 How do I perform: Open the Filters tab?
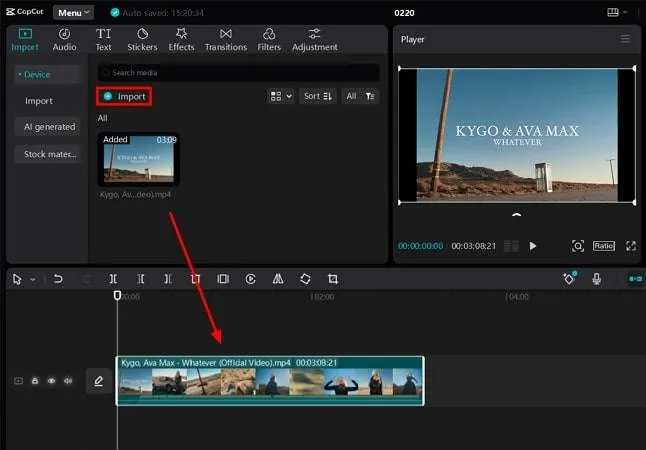(269, 40)
